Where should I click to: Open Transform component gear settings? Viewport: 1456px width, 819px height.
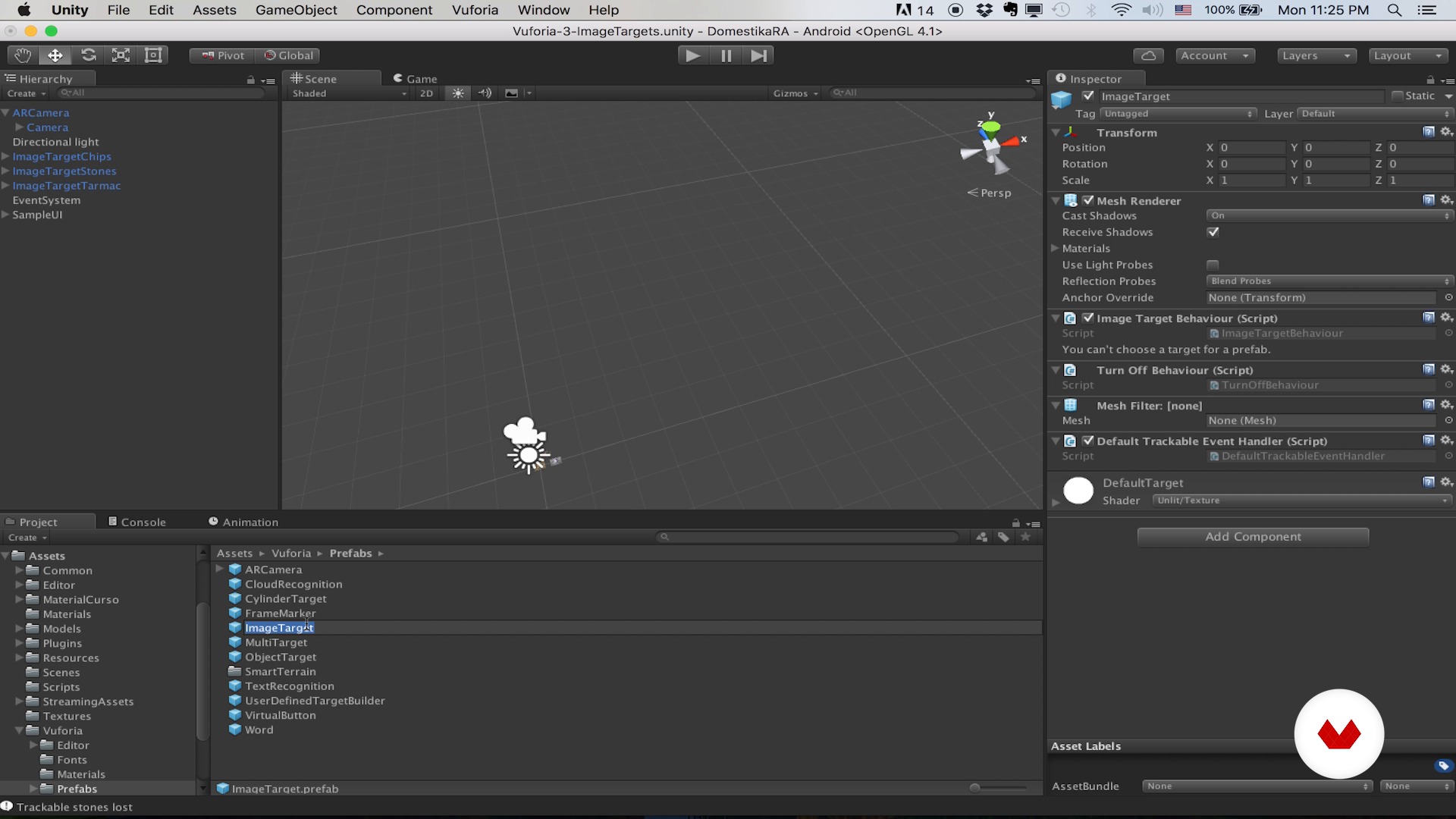[1446, 132]
